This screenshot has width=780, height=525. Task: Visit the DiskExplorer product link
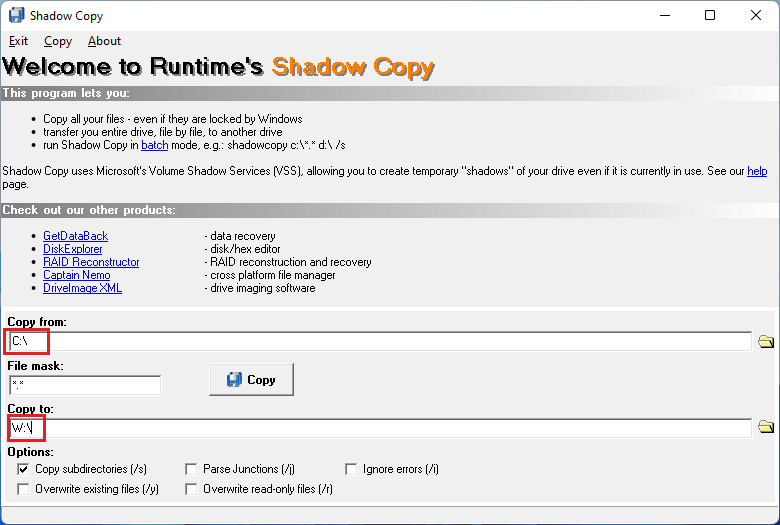click(73, 249)
